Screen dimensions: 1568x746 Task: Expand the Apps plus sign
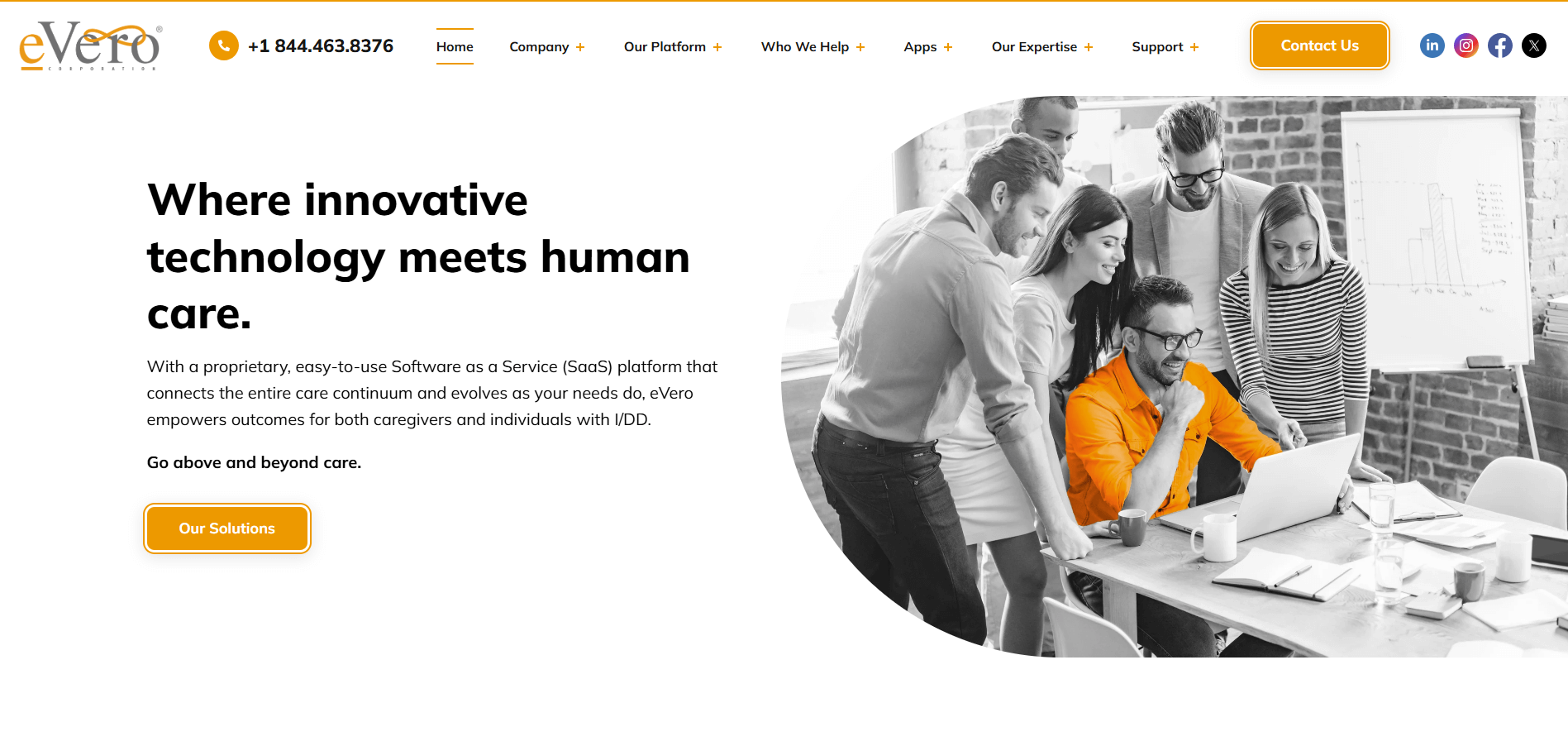(x=948, y=47)
